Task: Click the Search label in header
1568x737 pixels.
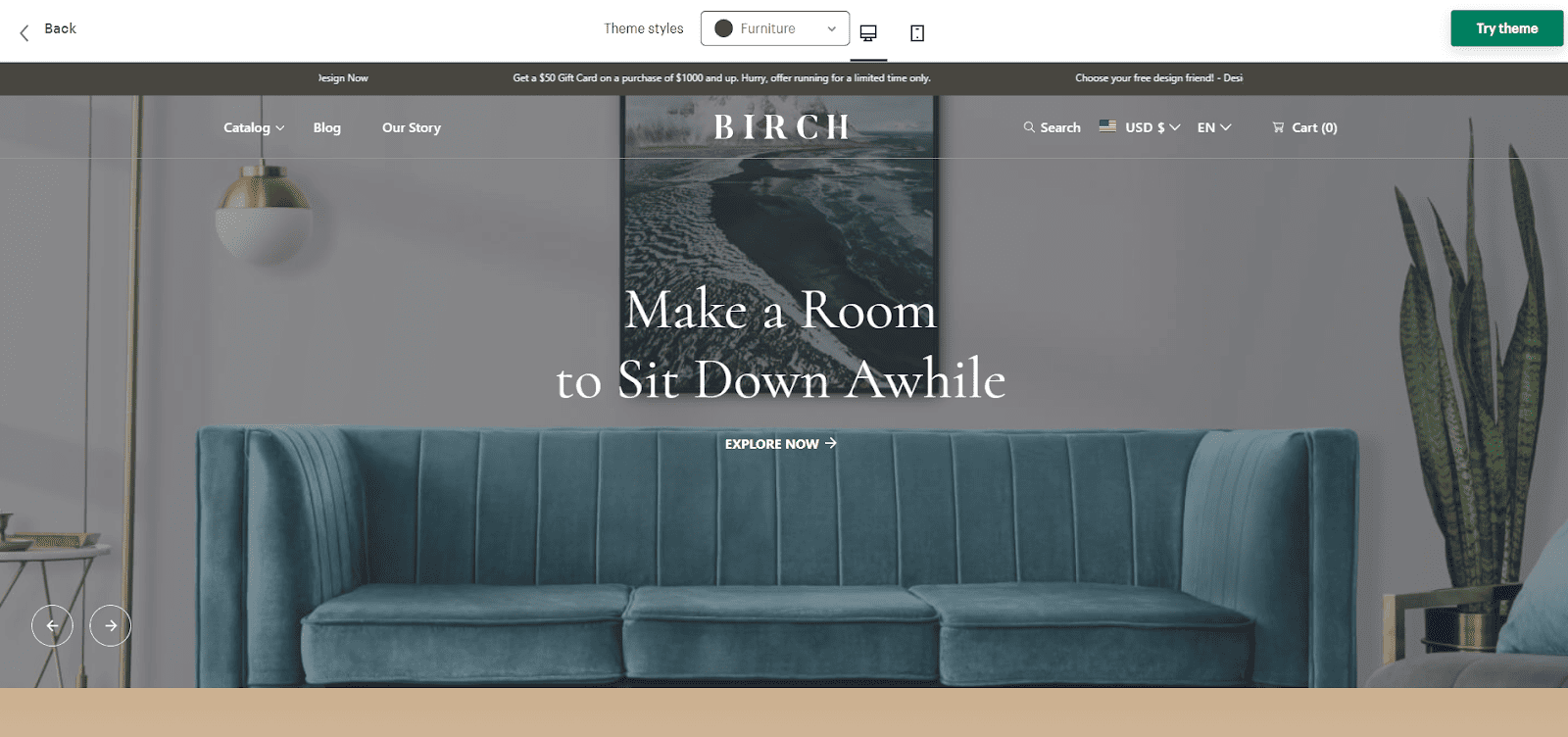Action: (1060, 127)
